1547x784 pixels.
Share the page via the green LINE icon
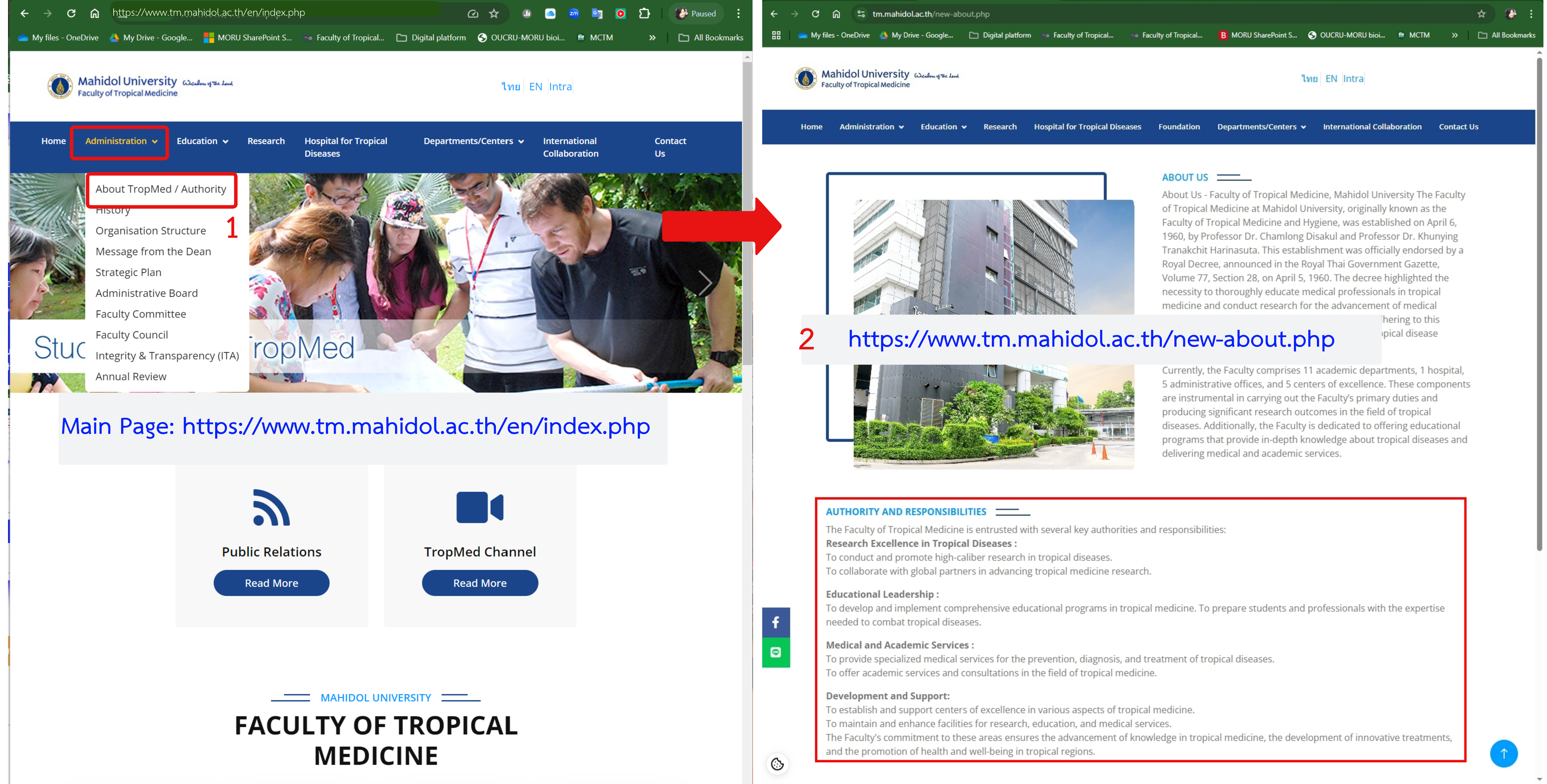coord(776,652)
